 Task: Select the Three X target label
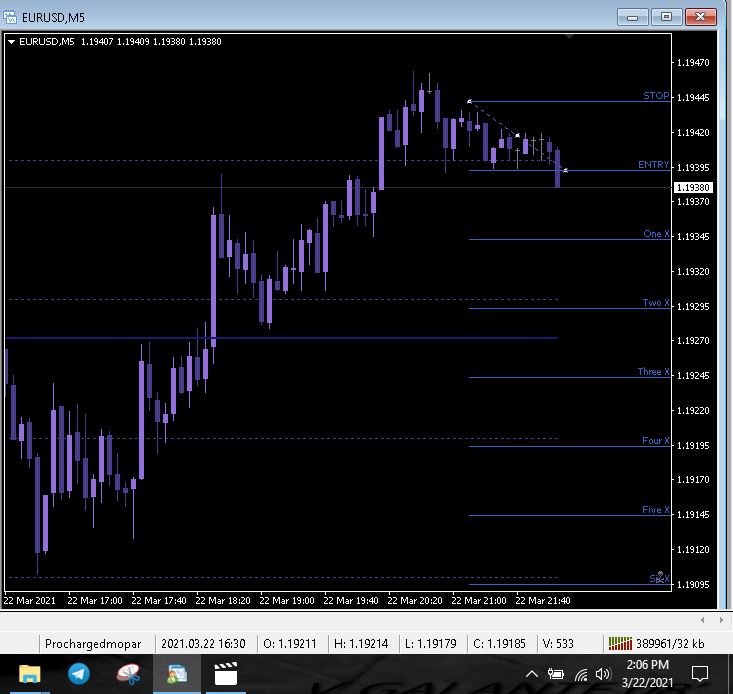click(x=654, y=372)
